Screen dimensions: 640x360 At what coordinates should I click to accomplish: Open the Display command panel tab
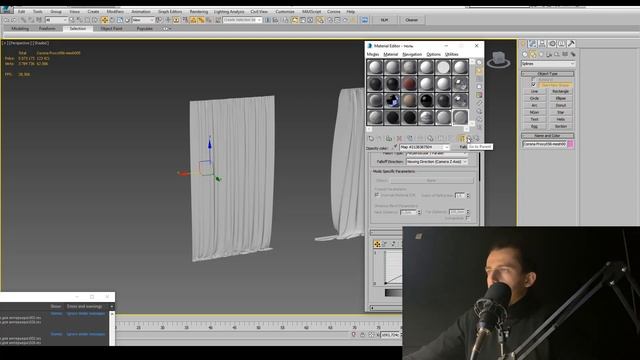click(x=562, y=44)
